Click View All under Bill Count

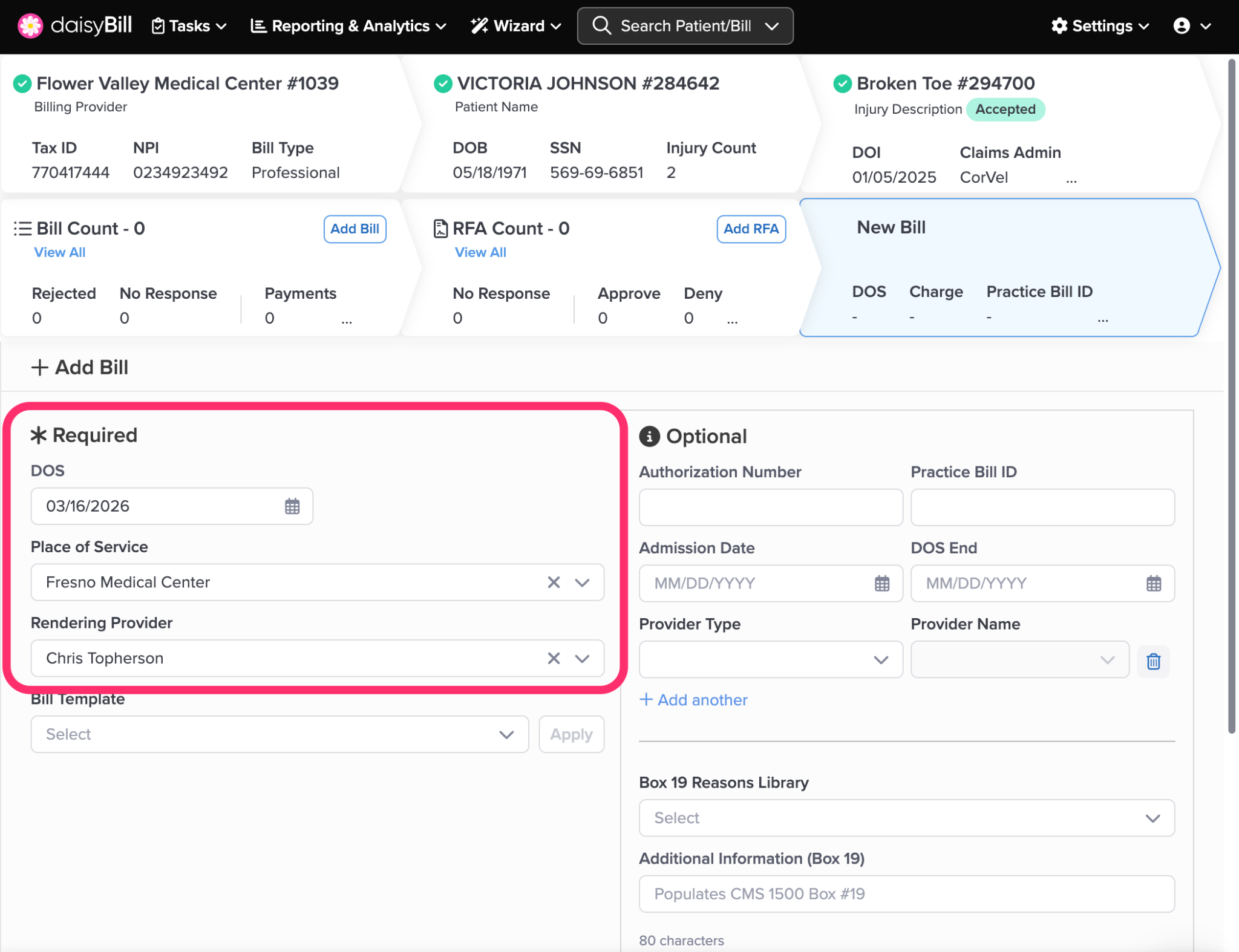coord(59,252)
